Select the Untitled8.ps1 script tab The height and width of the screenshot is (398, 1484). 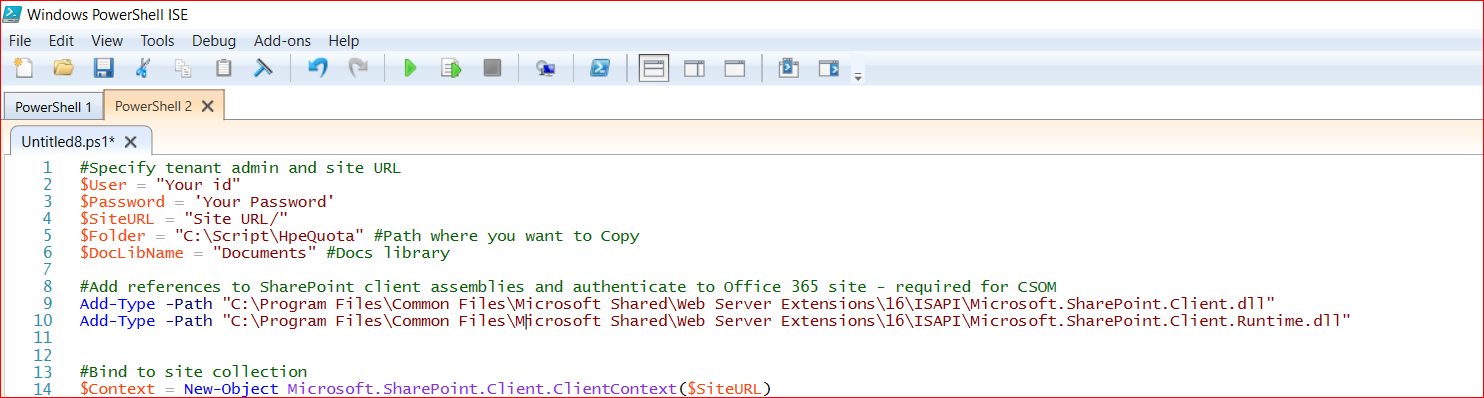tap(68, 142)
